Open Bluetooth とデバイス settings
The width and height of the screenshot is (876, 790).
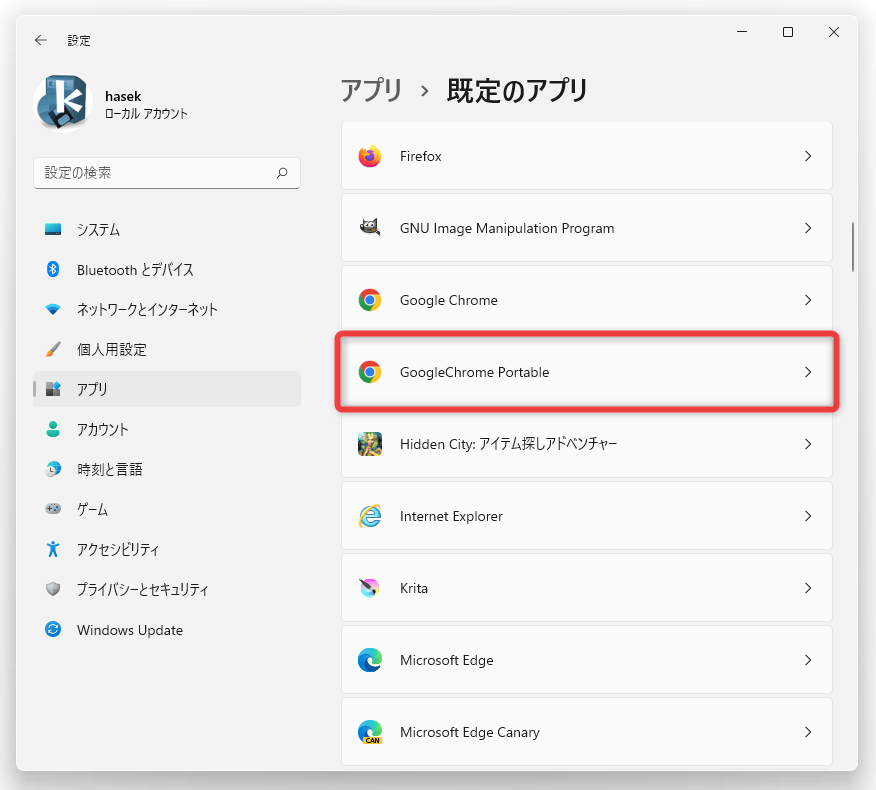coord(167,270)
